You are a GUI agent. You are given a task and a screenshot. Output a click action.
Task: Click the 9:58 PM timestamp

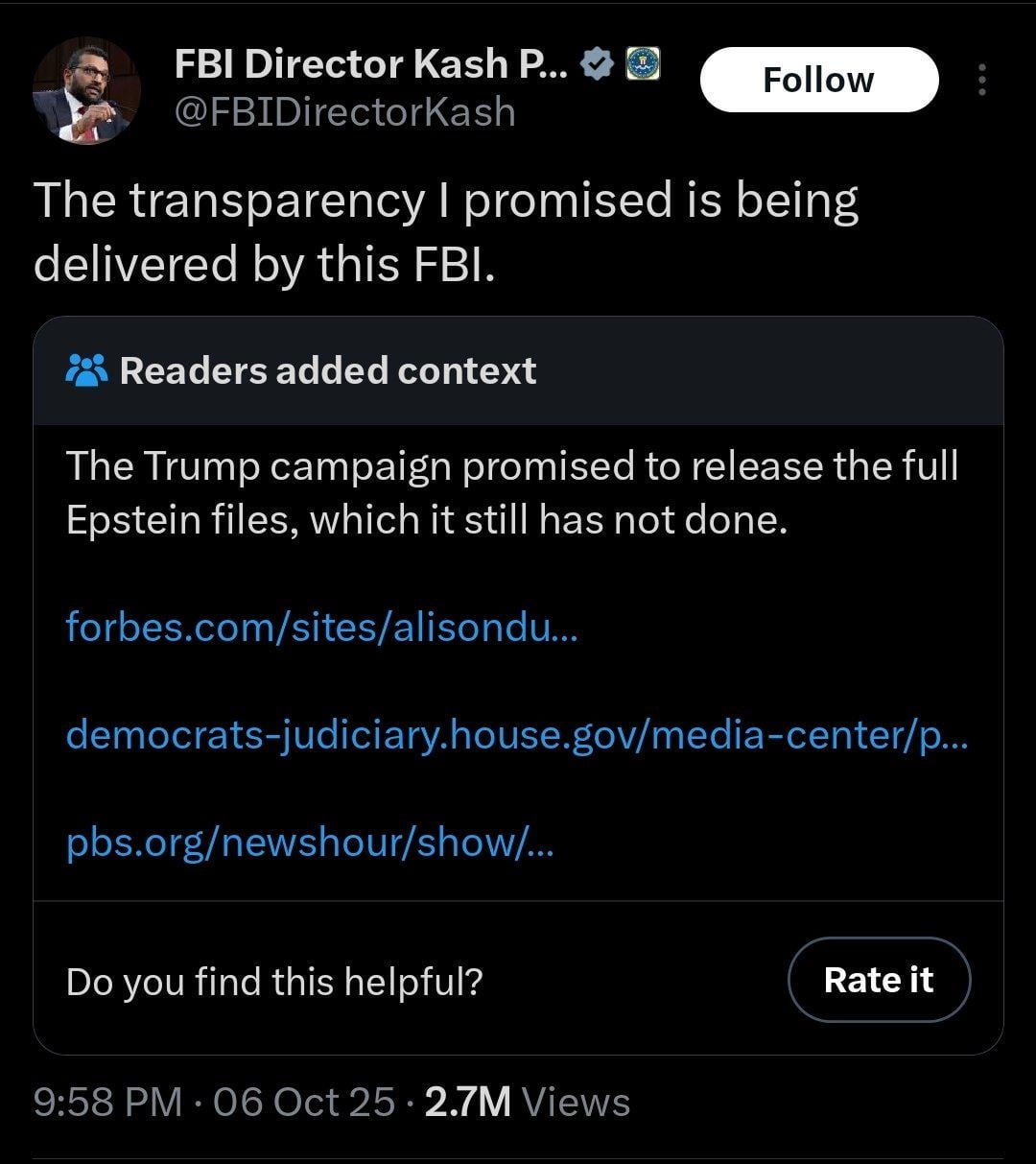point(107,1102)
